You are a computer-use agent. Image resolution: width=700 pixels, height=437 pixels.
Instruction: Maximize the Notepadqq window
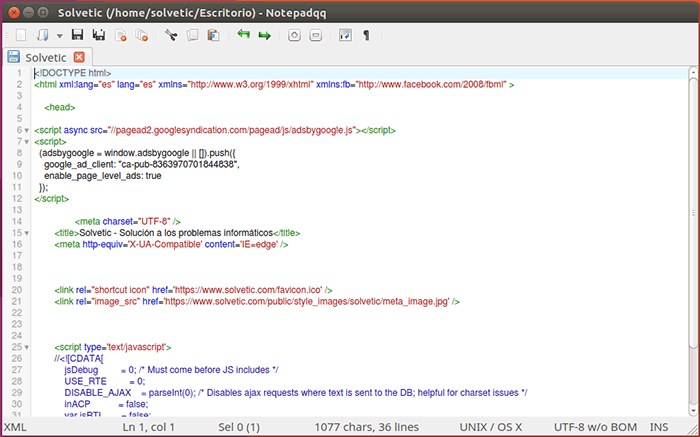point(43,12)
